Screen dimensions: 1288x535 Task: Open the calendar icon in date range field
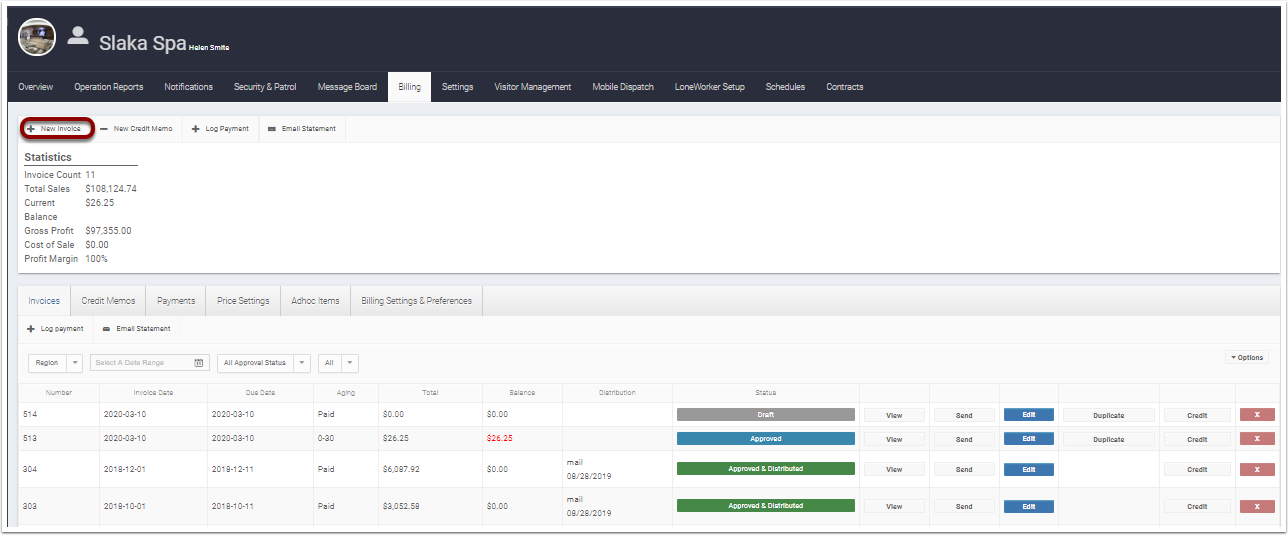[198, 363]
